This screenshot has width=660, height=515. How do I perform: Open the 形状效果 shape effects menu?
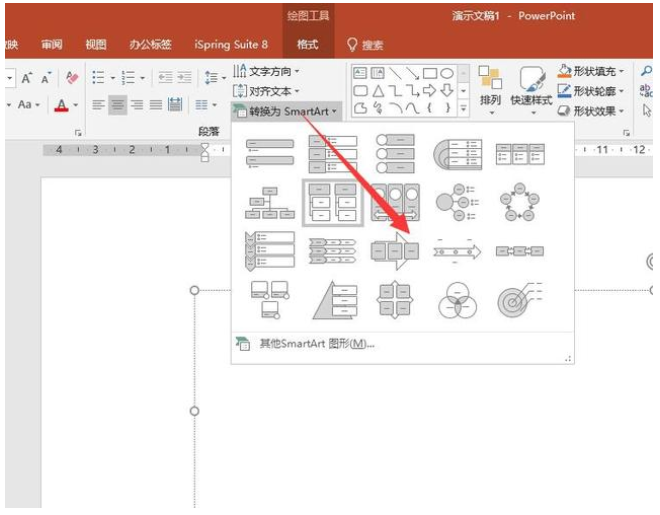[x=591, y=111]
